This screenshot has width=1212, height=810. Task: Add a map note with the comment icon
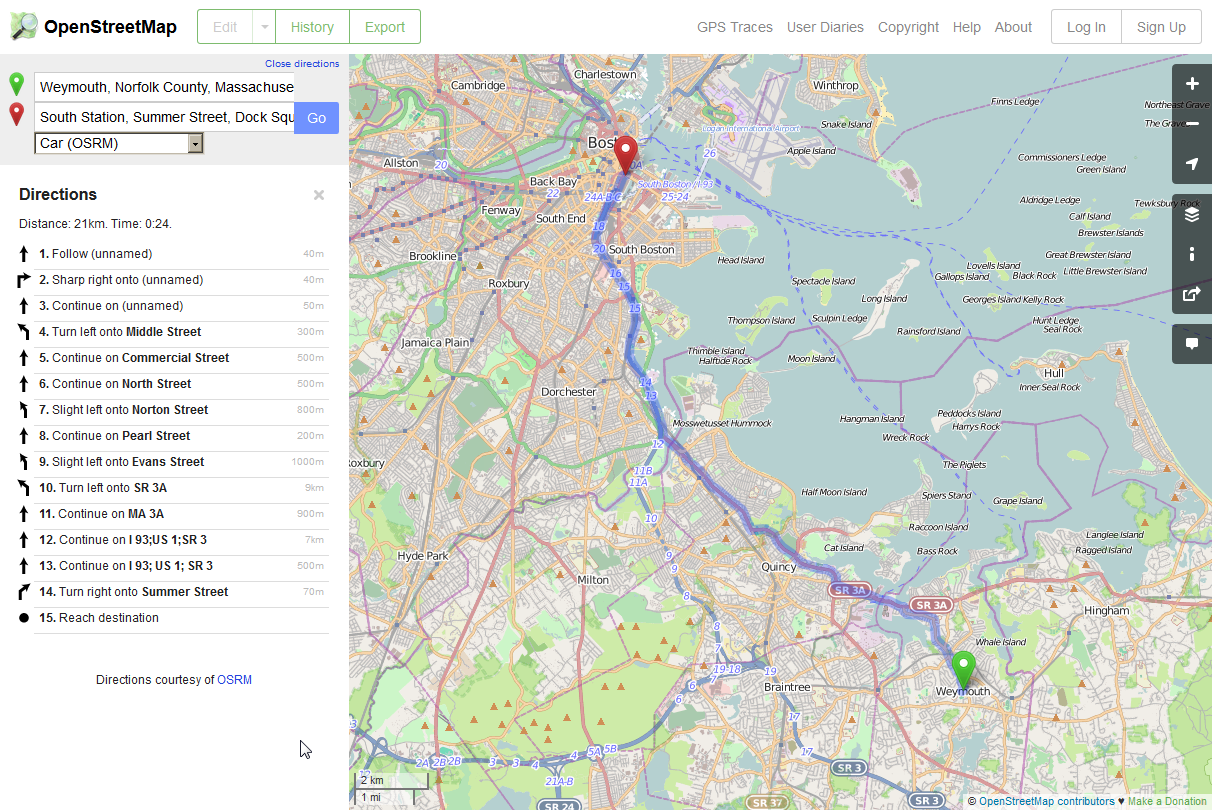pos(1191,344)
